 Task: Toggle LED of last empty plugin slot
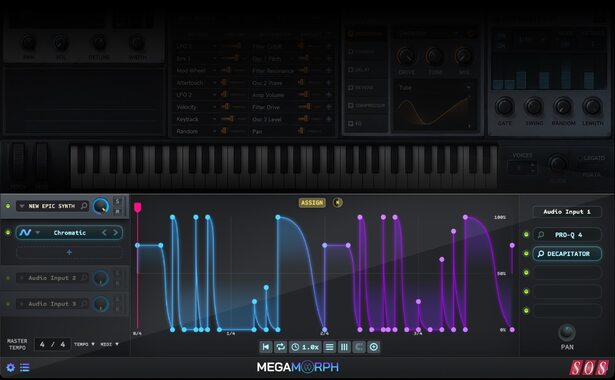coord(526,311)
